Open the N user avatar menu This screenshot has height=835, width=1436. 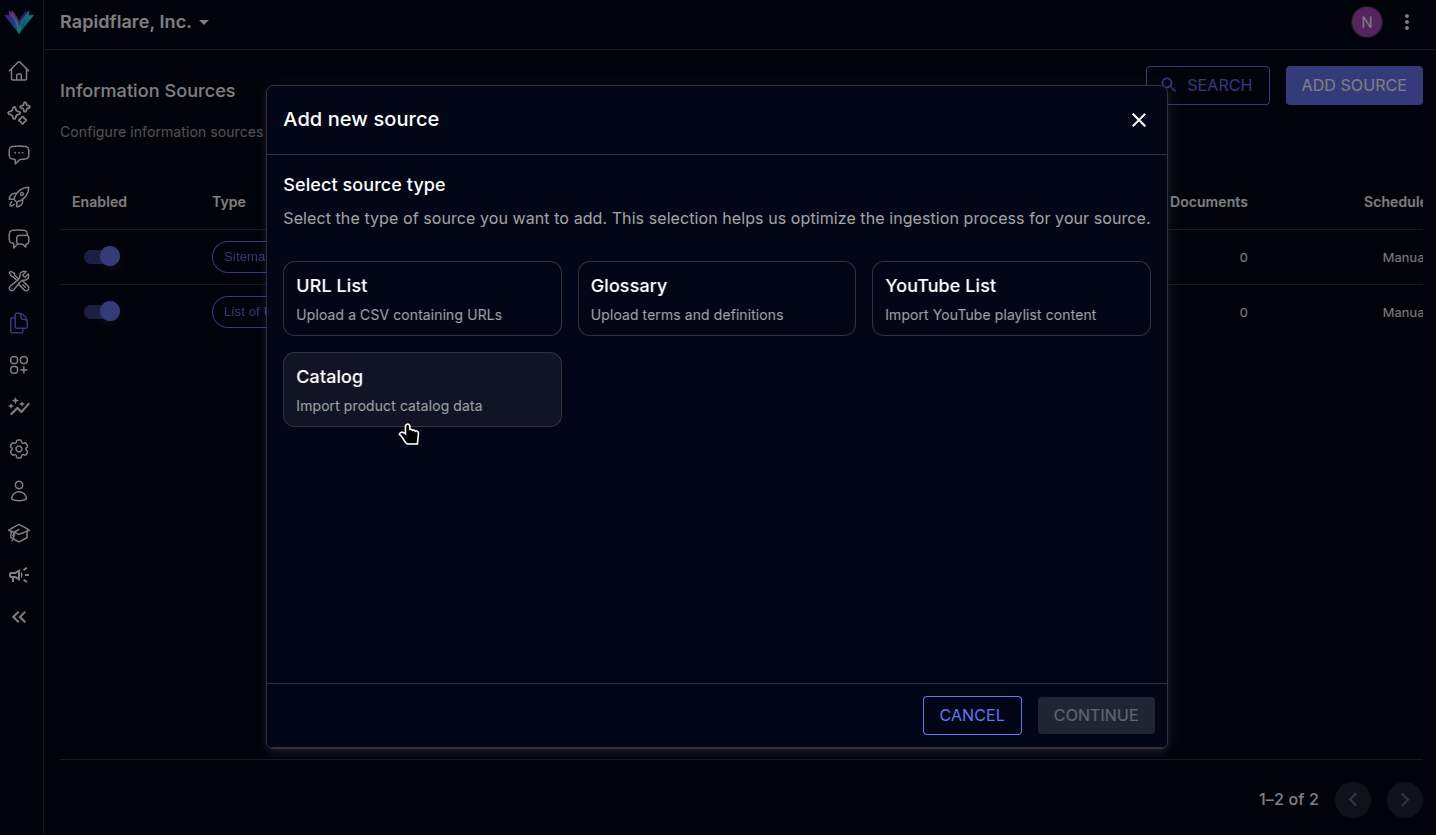point(1366,21)
